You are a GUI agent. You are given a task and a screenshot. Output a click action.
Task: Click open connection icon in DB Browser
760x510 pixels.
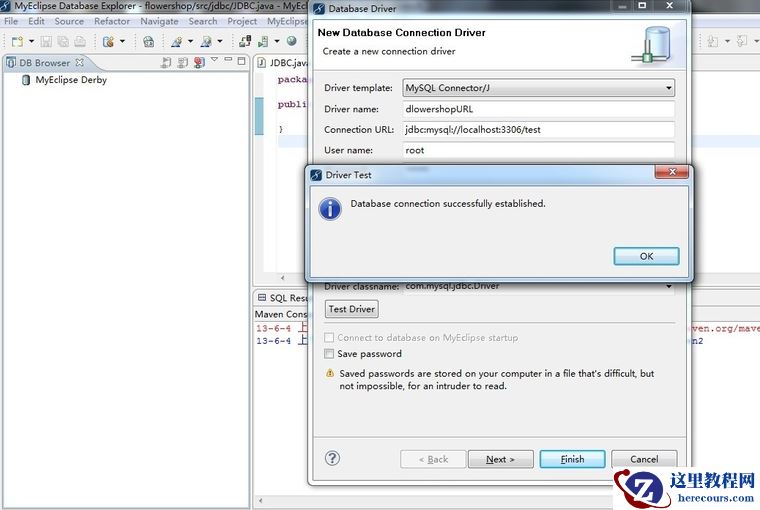pyautogui.click(x=166, y=62)
